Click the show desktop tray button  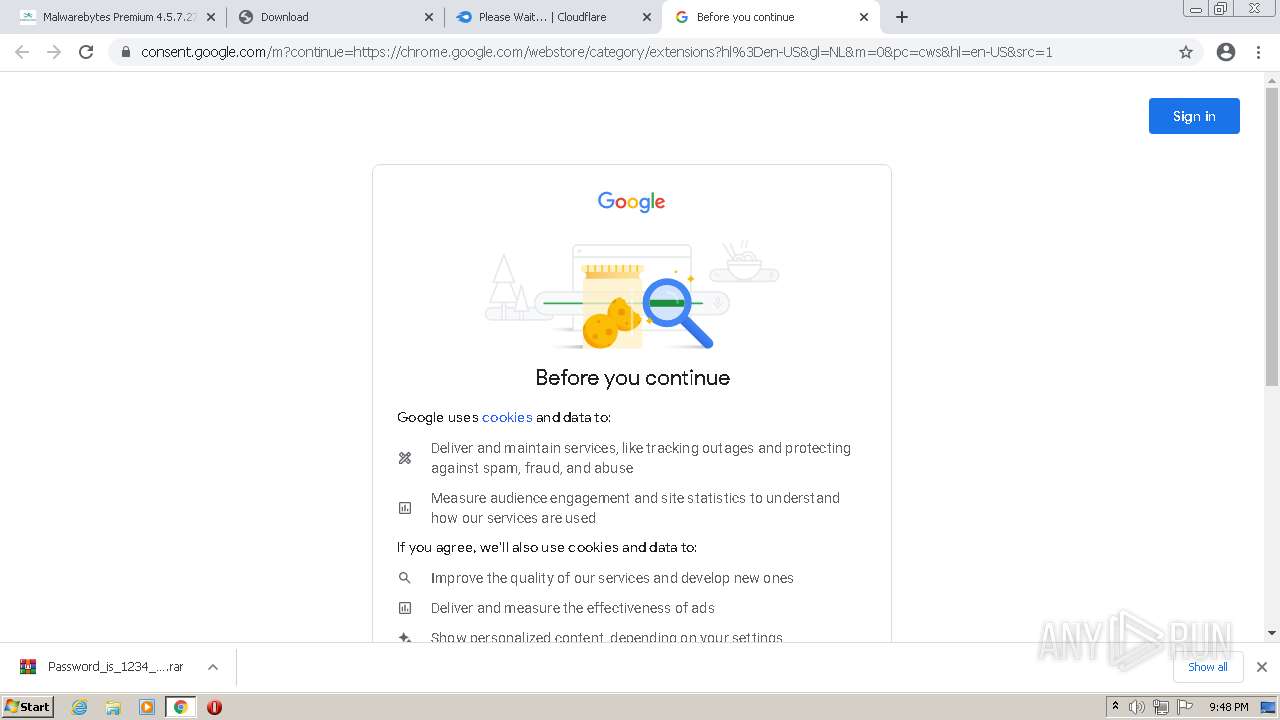[x=1269, y=707]
